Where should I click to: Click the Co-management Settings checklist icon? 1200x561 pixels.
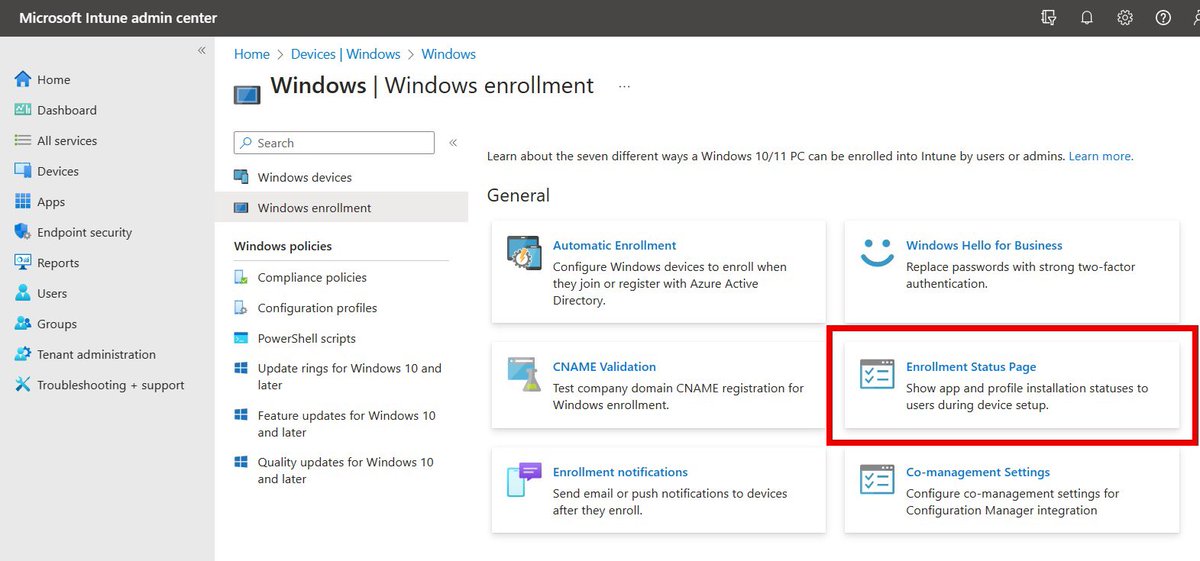(877, 479)
